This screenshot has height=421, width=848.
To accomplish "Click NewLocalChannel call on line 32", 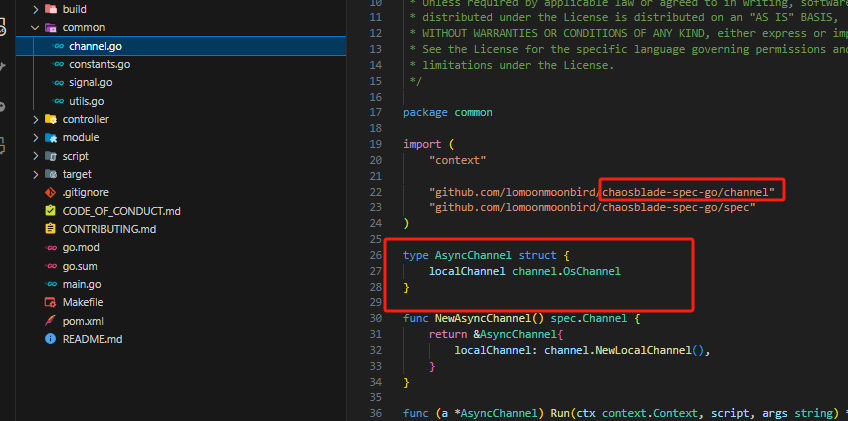I will 643,350.
